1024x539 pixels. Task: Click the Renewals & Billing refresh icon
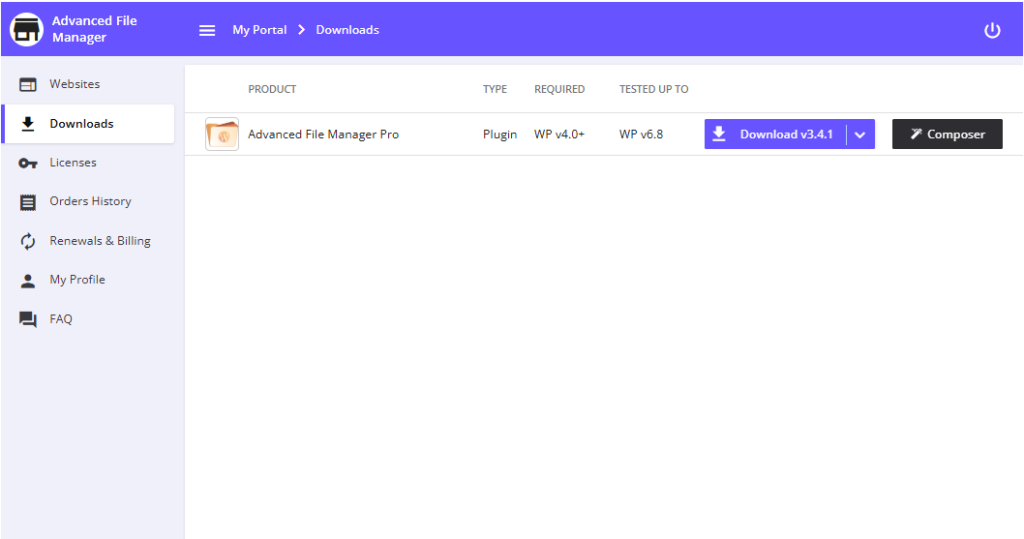tap(27, 241)
